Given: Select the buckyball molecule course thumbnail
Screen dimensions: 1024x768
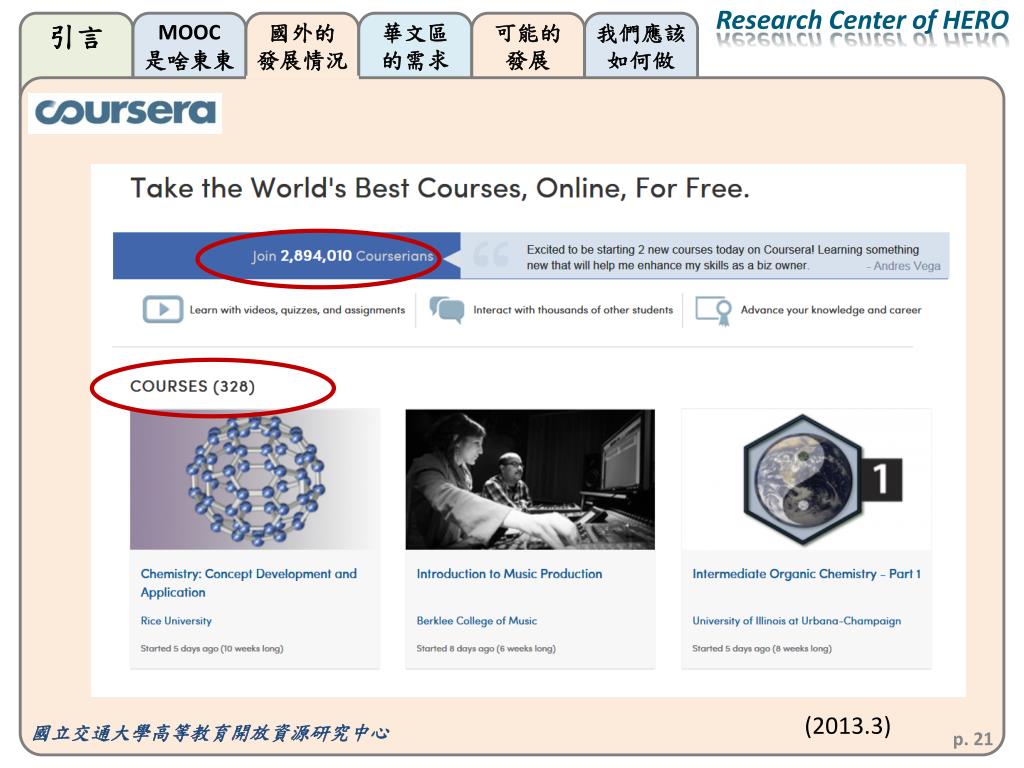Looking at the screenshot, I should pos(255,479).
